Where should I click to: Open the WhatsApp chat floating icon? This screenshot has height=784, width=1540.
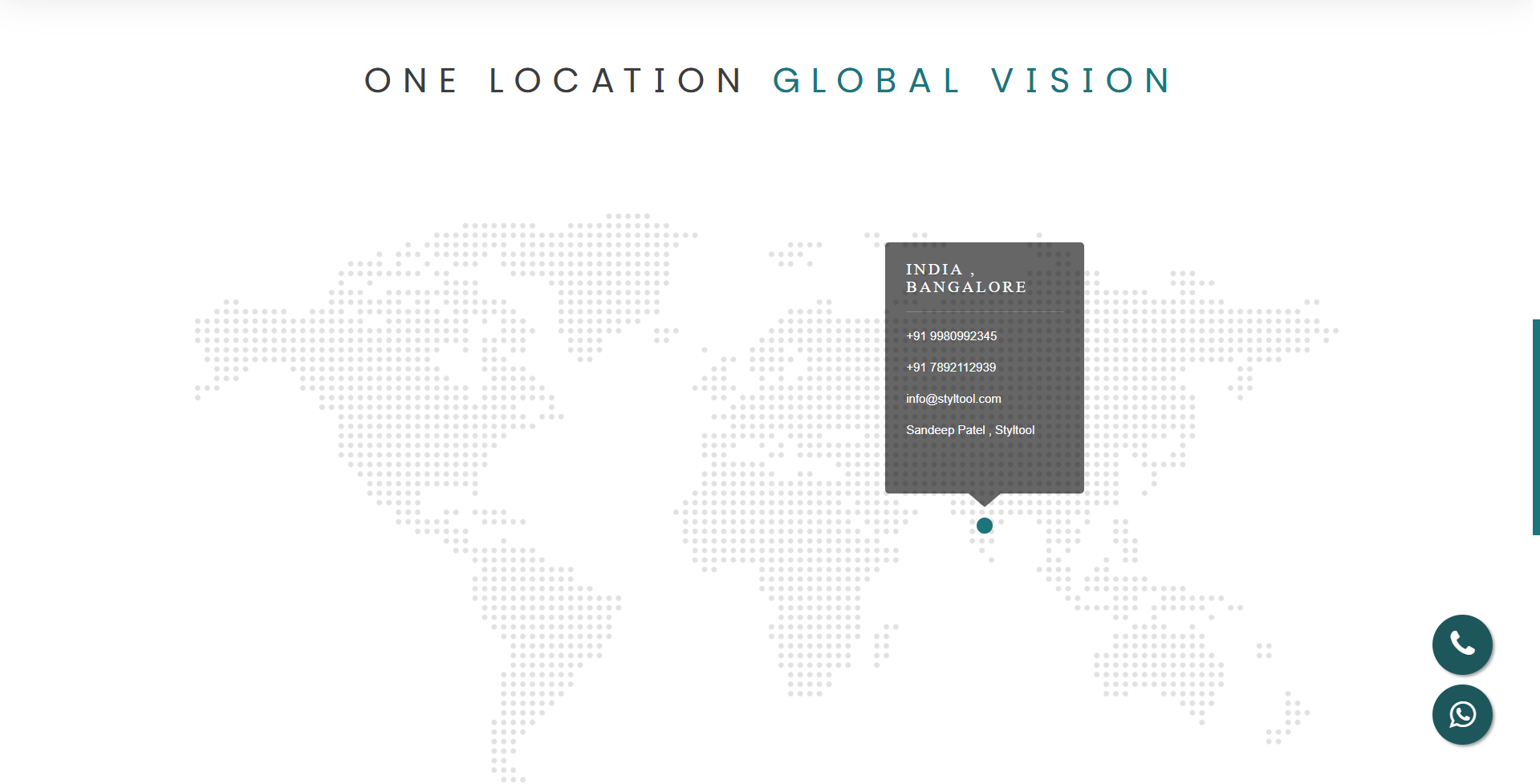click(1462, 714)
